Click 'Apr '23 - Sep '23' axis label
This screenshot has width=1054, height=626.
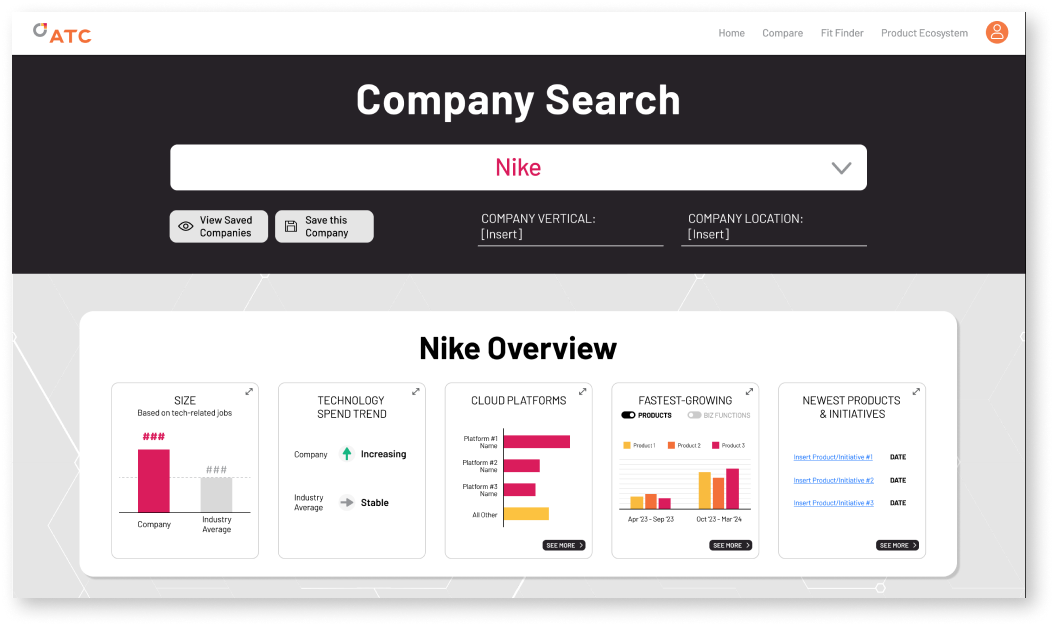point(651,519)
